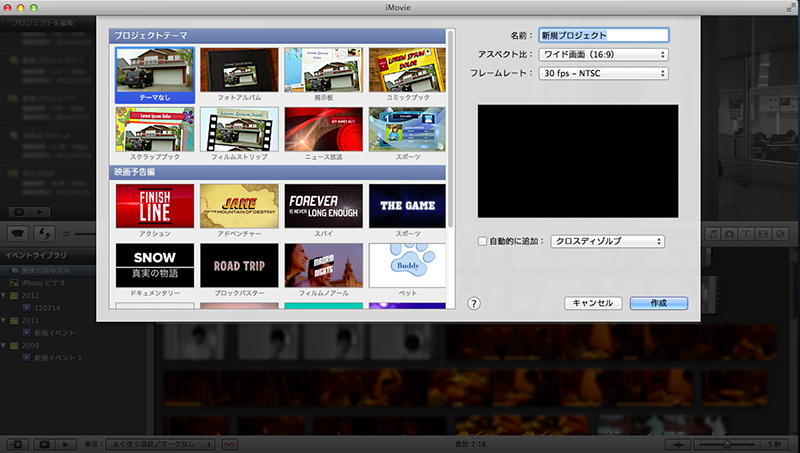
Task: Open the music and sound effects browser
Action: (x=713, y=234)
